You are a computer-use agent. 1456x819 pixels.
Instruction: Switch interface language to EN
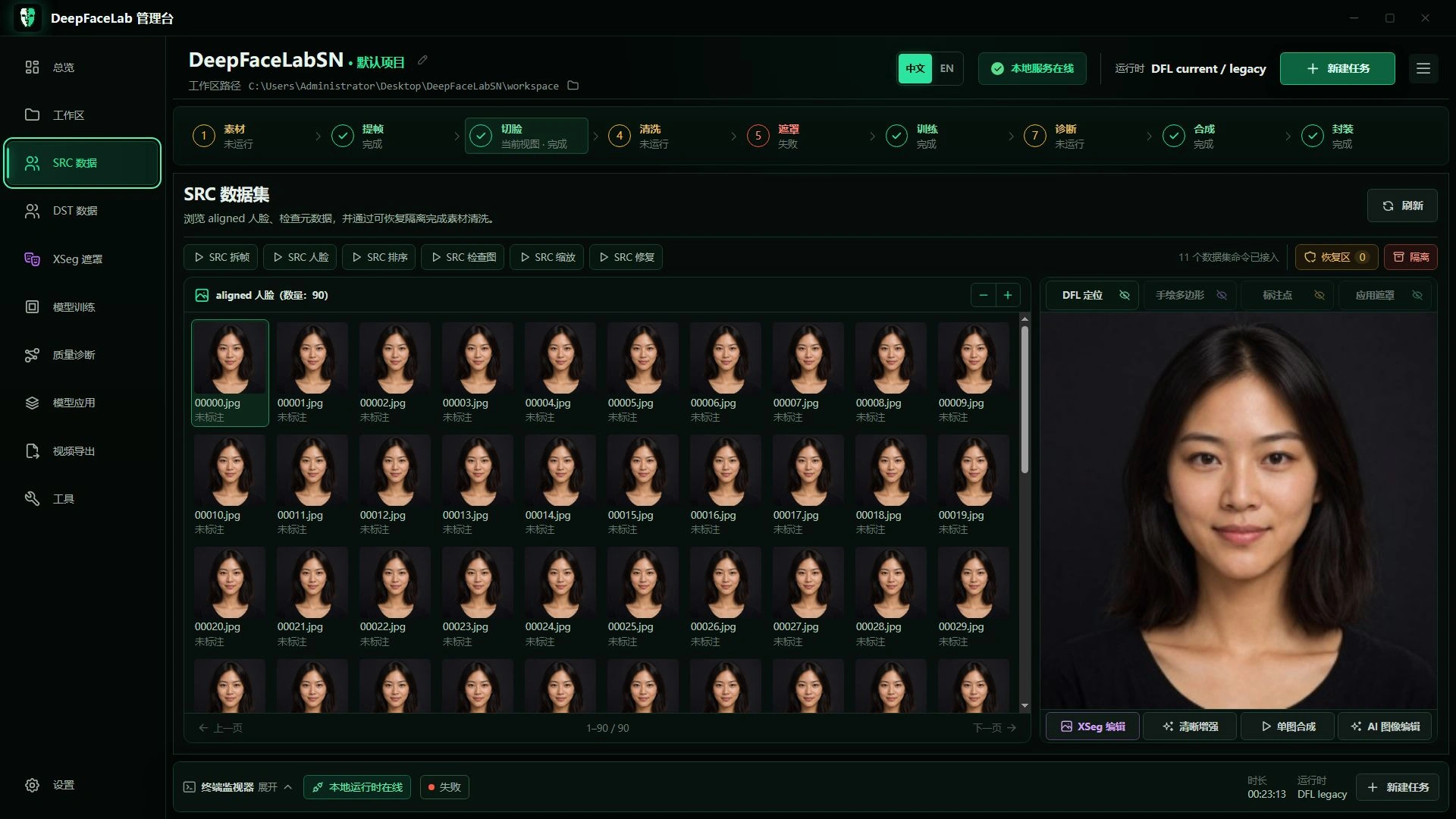coord(947,68)
